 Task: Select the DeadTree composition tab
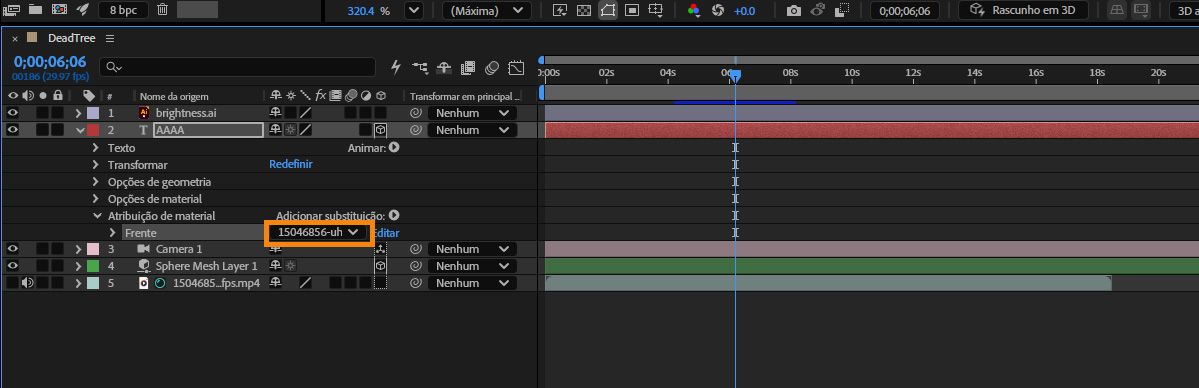coord(71,38)
